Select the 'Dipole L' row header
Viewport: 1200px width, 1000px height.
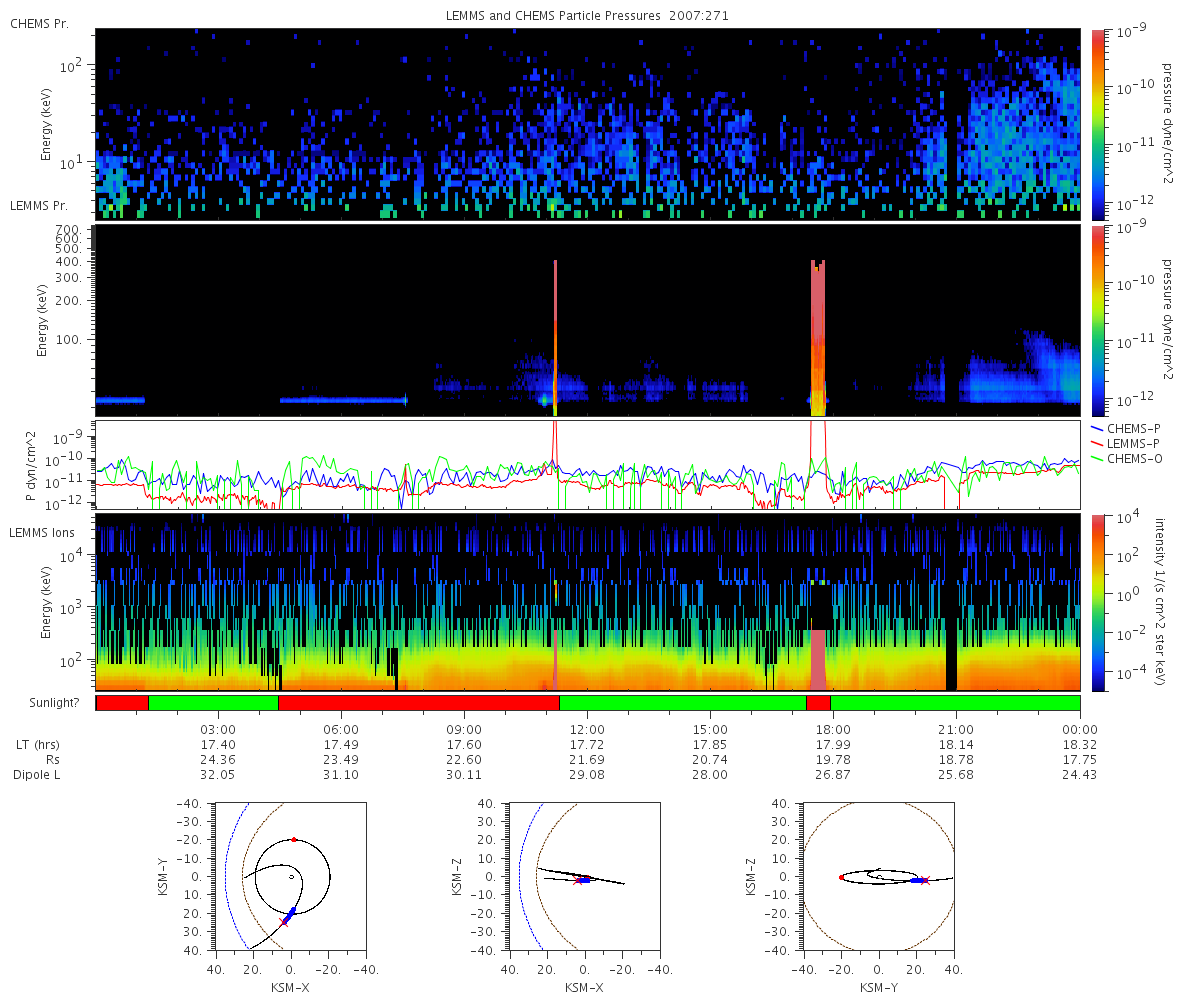38,775
